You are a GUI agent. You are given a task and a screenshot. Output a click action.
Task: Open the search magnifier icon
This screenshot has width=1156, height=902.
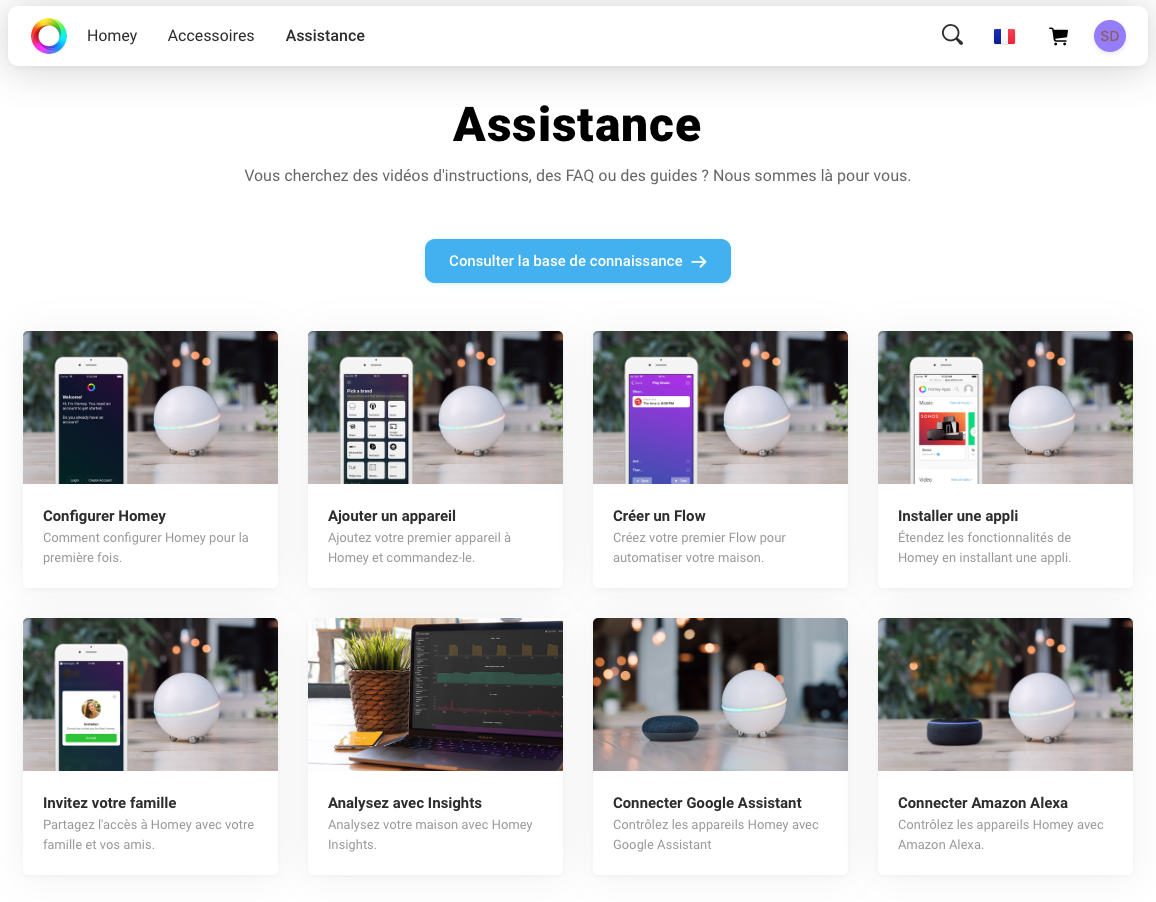pos(951,34)
